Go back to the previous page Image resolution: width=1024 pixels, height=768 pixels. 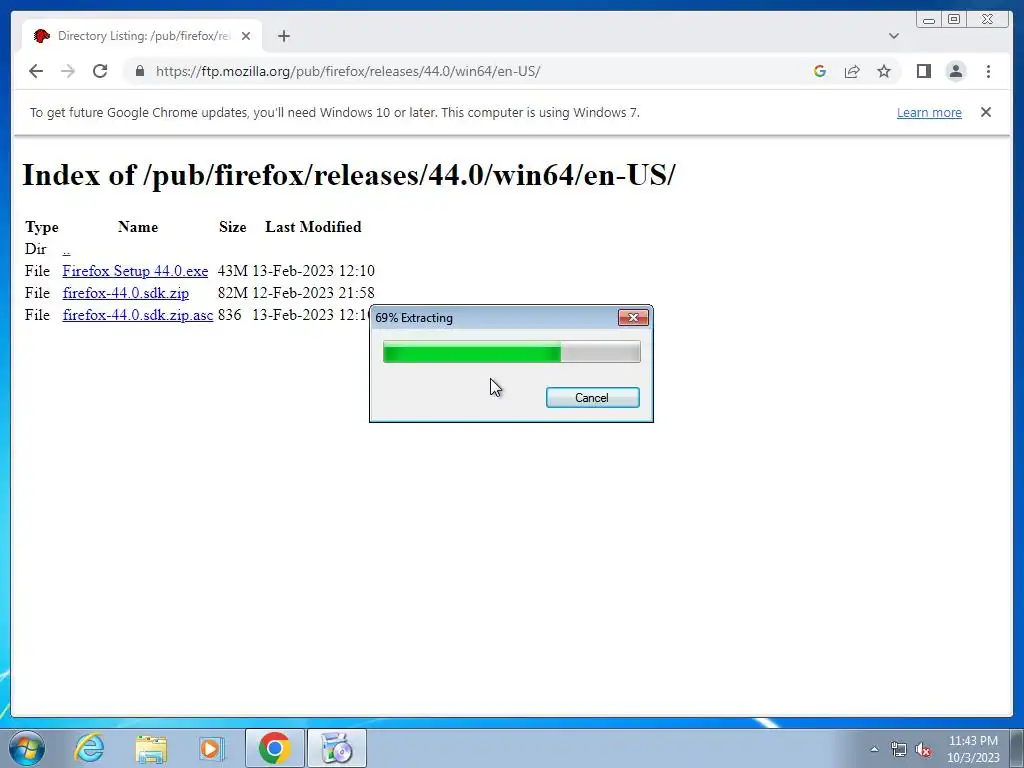36,71
